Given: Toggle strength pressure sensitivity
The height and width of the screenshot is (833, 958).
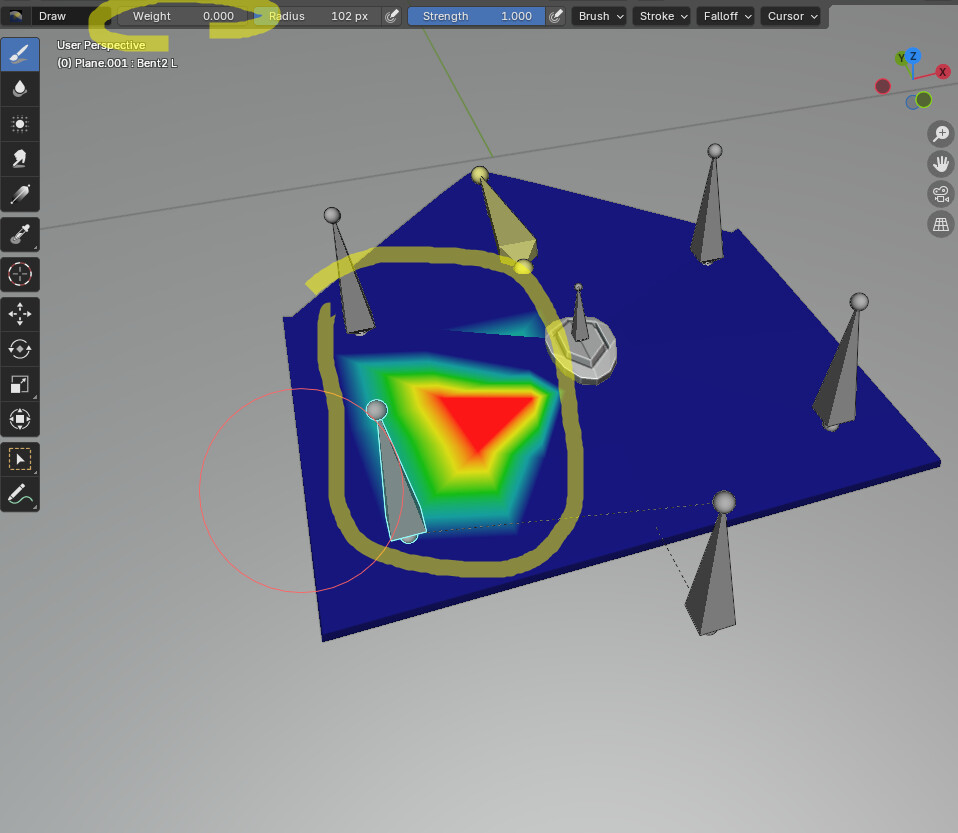Looking at the screenshot, I should click(x=555, y=16).
